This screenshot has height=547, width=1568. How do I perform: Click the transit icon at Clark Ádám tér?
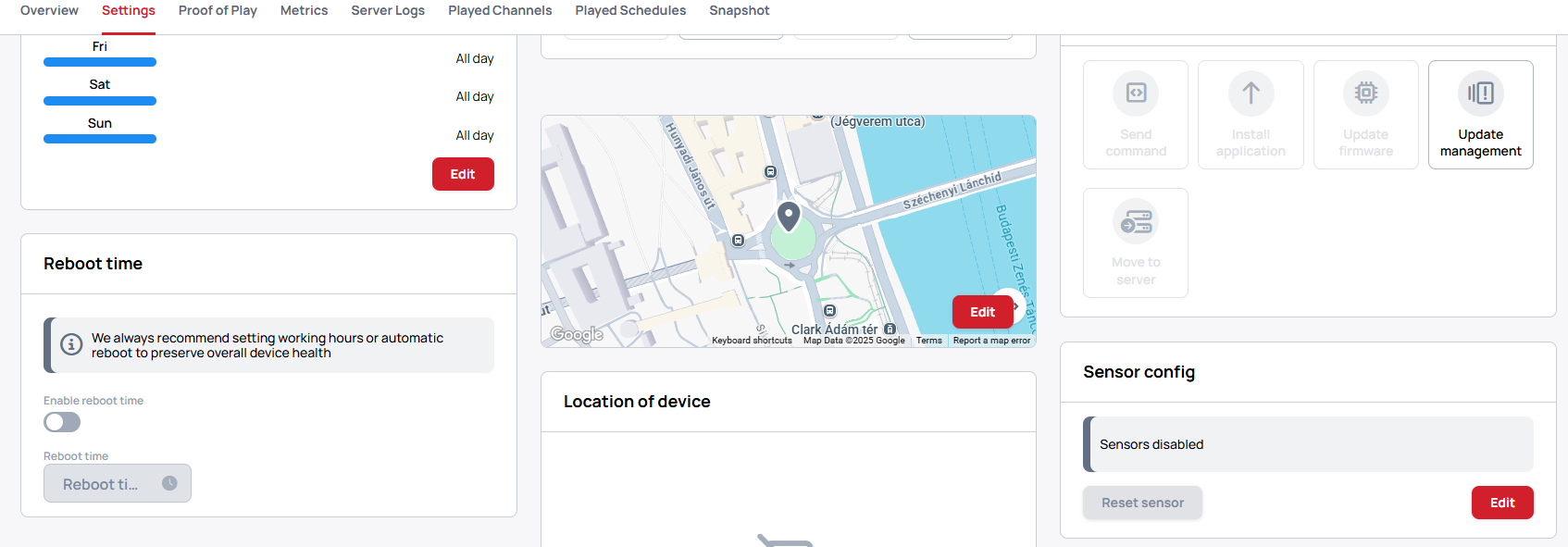[x=890, y=329]
